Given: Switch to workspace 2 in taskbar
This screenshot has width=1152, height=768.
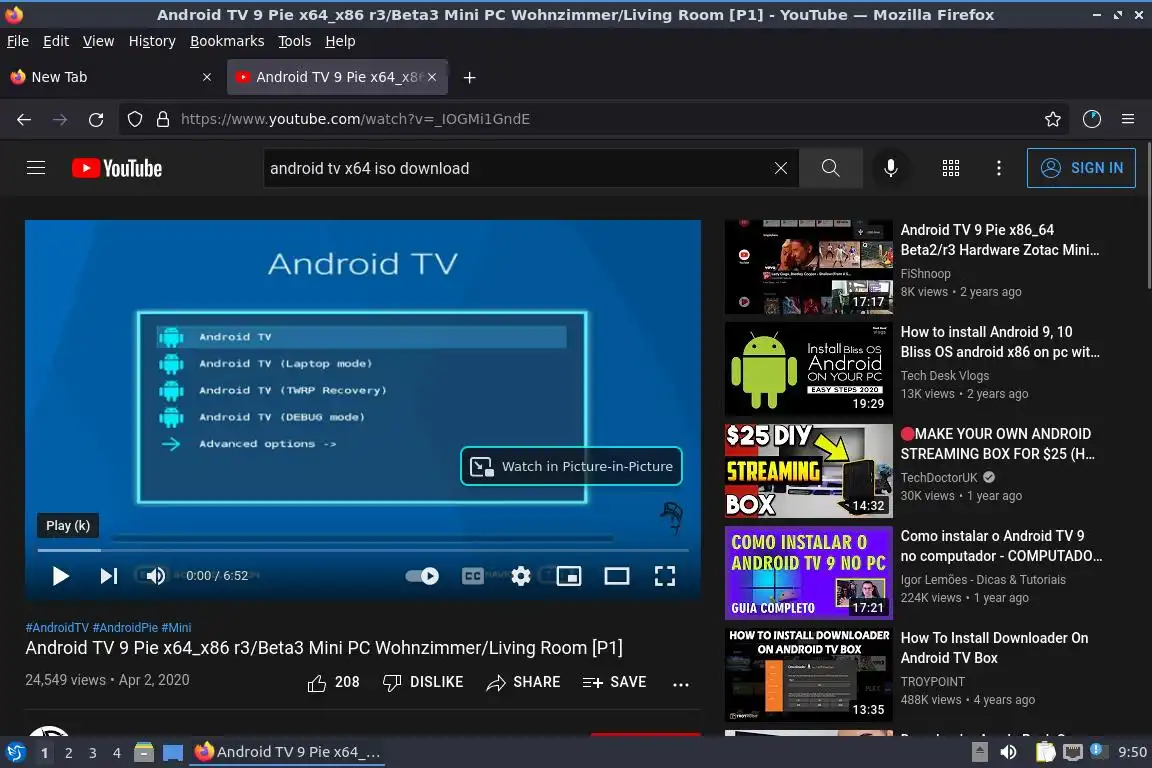Looking at the screenshot, I should pyautogui.click(x=68, y=753).
